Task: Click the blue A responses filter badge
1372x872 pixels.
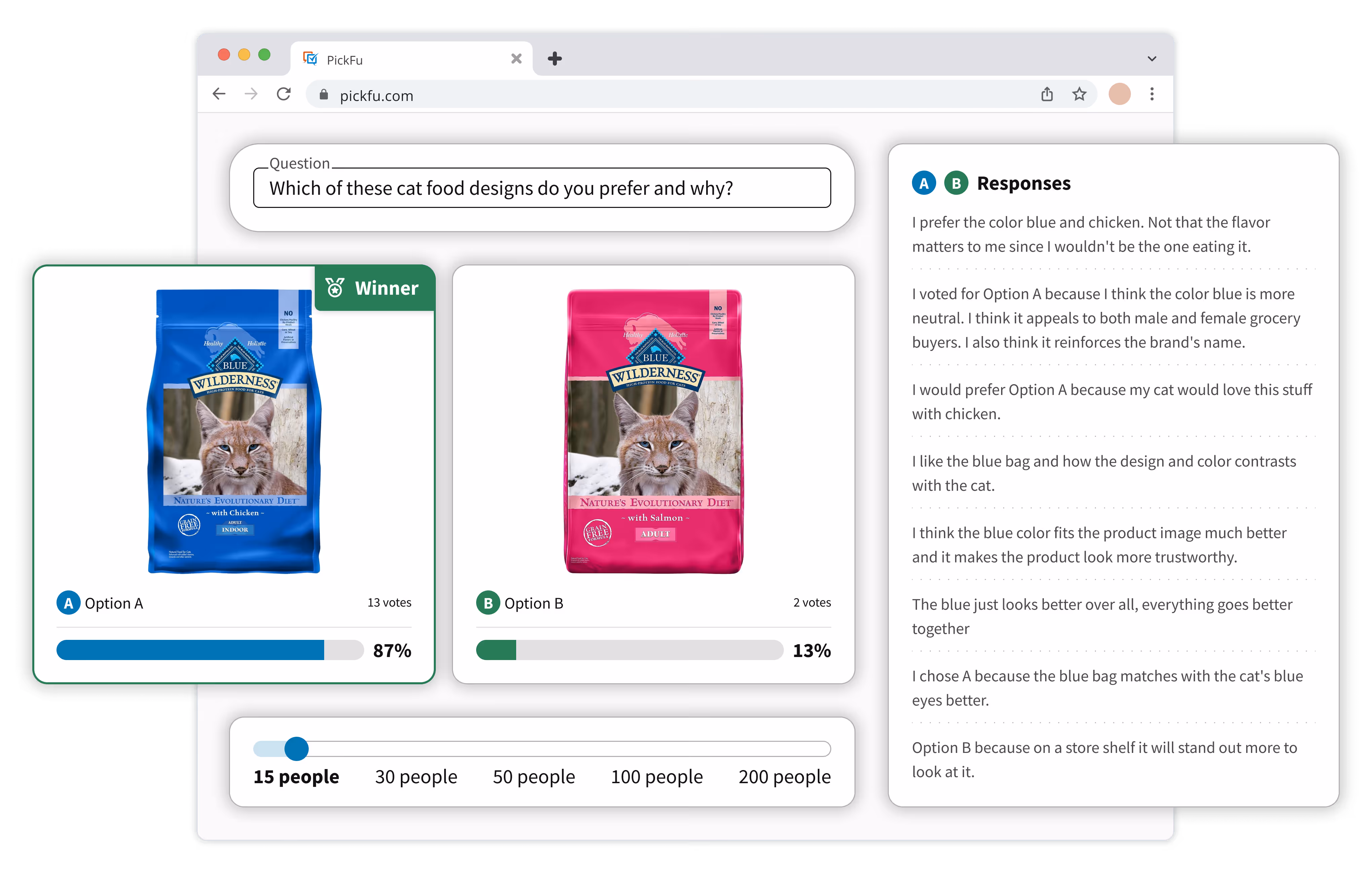Action: click(x=924, y=184)
